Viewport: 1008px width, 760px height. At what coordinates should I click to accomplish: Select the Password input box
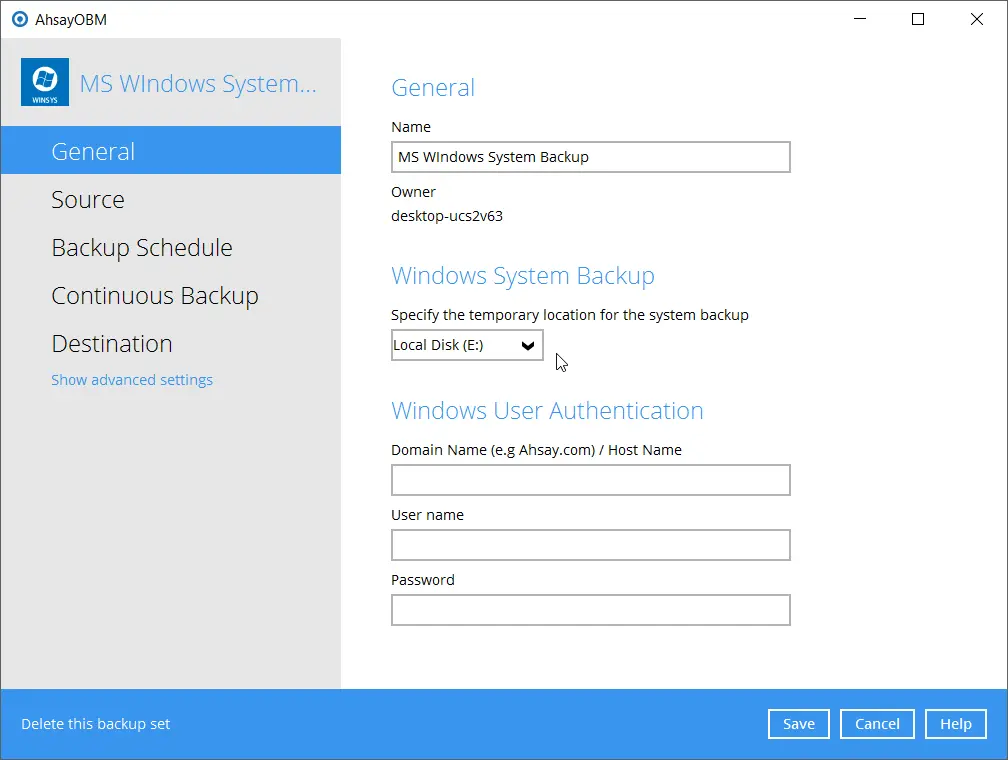point(590,610)
